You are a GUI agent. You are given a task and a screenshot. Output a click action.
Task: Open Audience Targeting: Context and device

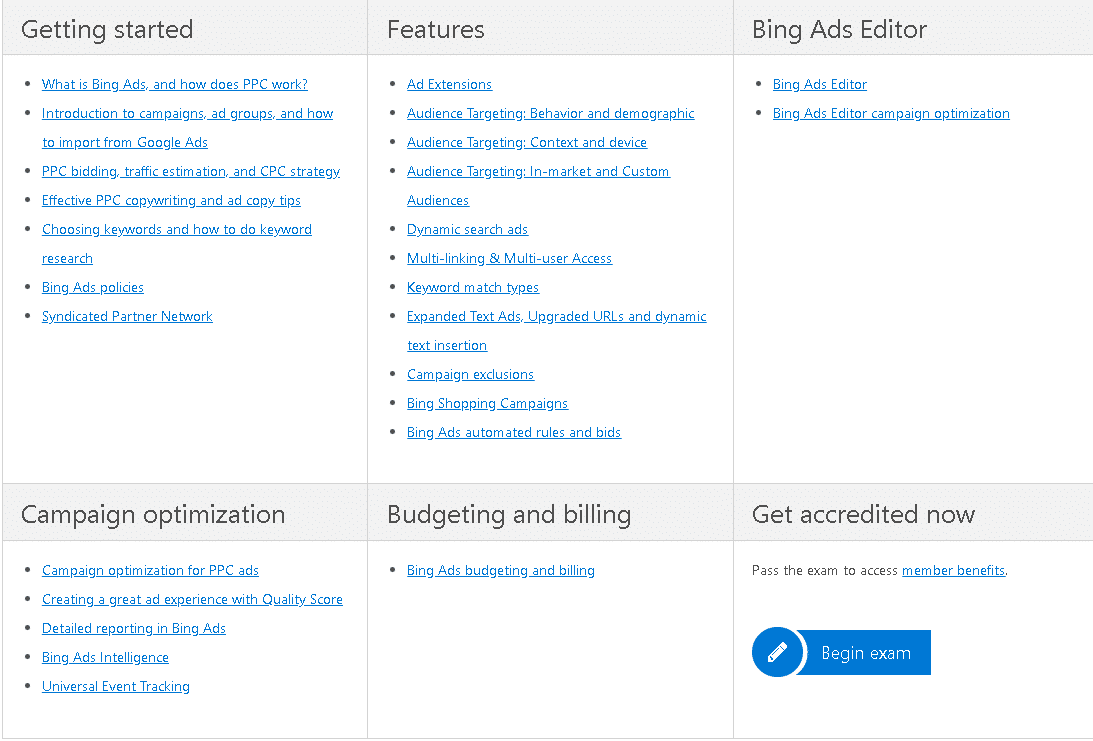(x=527, y=142)
